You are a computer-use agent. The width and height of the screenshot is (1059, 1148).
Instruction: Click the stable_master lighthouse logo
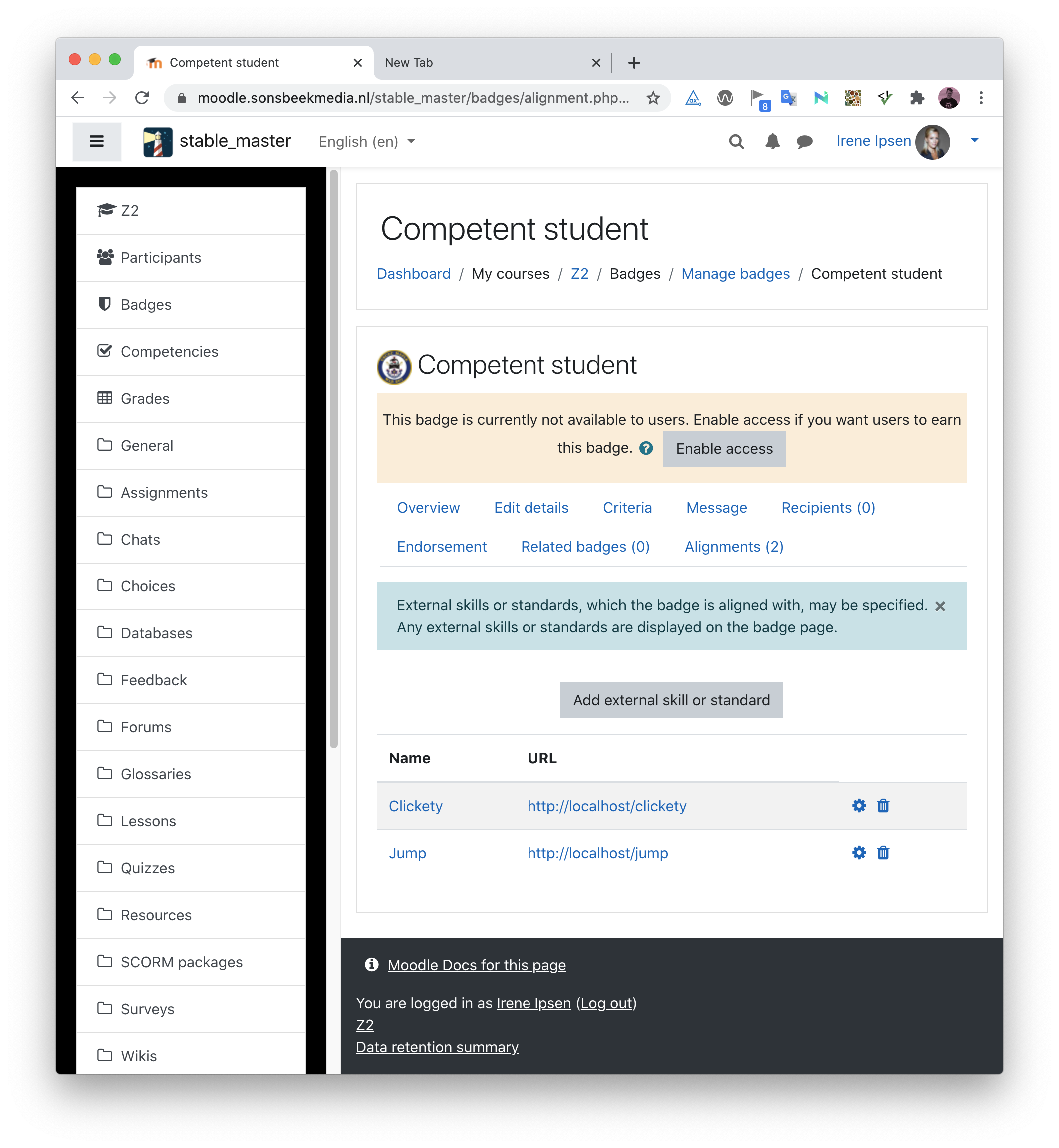(157, 141)
